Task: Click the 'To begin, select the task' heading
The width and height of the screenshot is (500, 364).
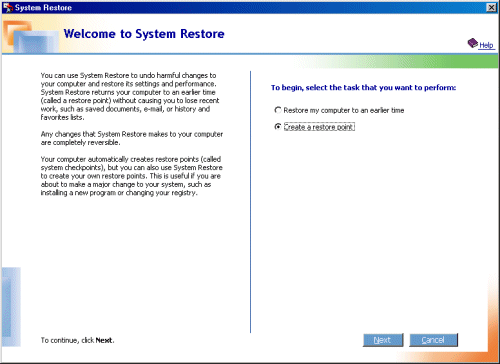Action: click(363, 88)
